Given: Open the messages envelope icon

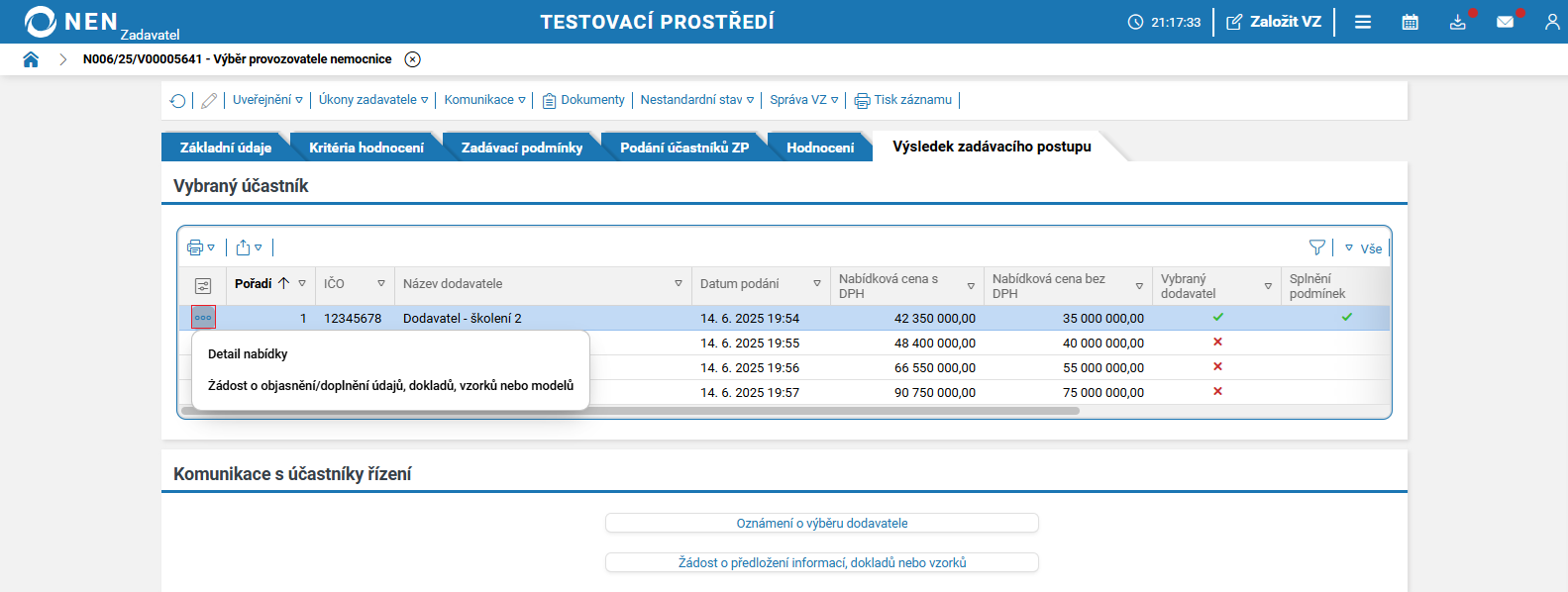Looking at the screenshot, I should (x=1506, y=22).
